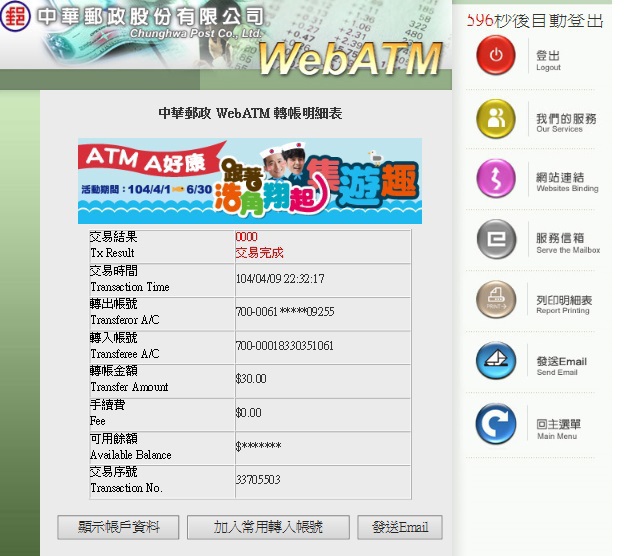
Task: Click the Tx Result row label
Action: point(114,245)
